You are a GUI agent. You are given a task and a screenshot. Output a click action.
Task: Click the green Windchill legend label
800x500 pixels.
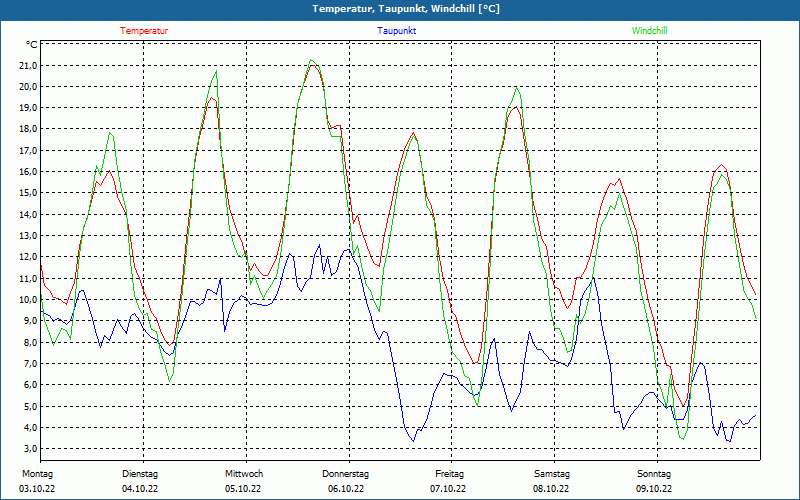(x=649, y=31)
